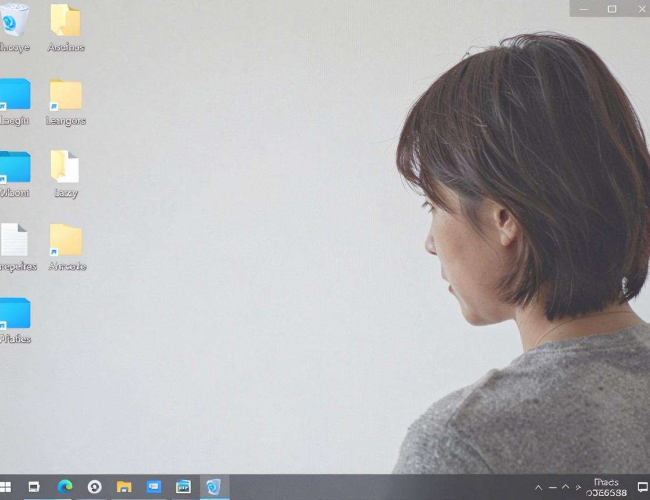
Task: Switch to the active Recycle Bin taskbar app
Action: pyautogui.click(x=213, y=487)
